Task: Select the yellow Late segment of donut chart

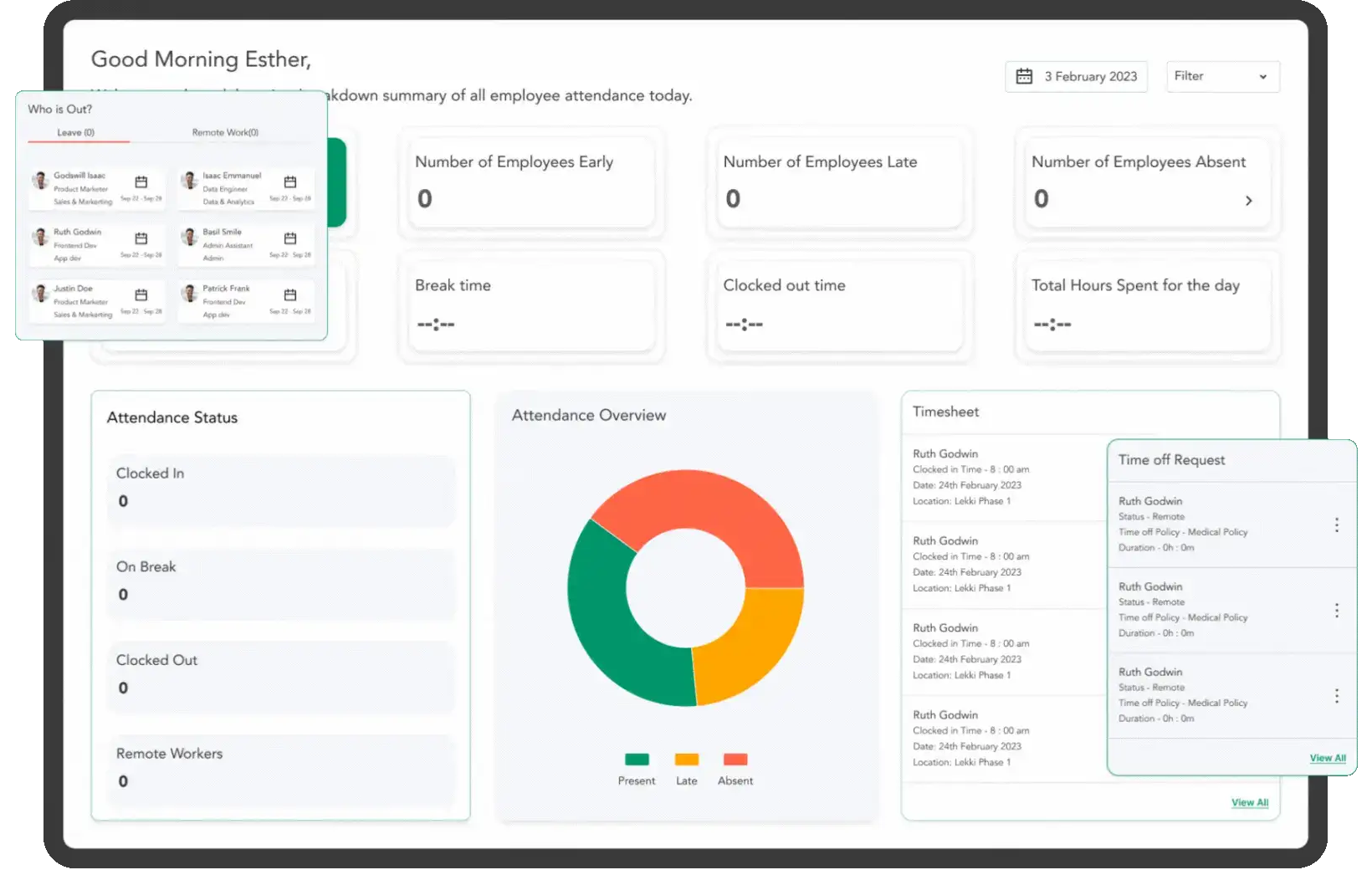Action: (x=750, y=644)
